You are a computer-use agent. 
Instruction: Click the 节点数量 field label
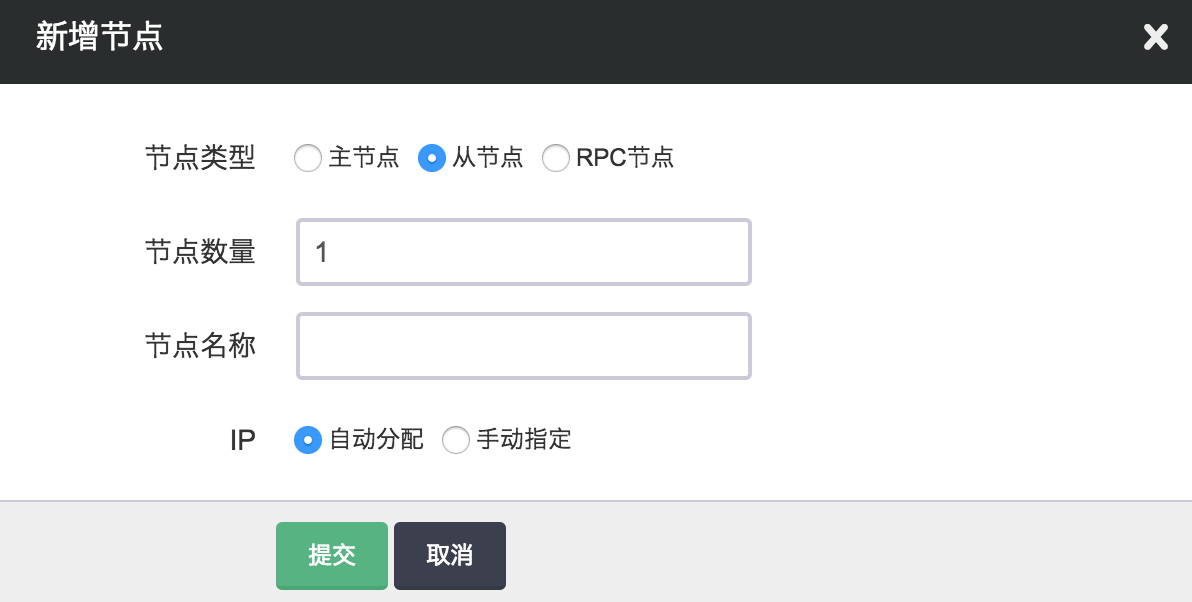[200, 252]
